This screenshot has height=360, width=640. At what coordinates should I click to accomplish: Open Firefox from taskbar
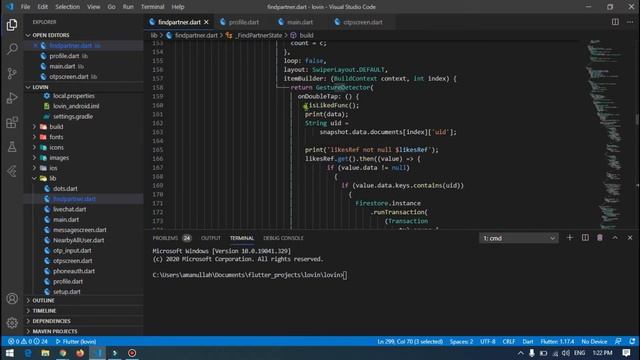pyautogui.click(x=80, y=353)
